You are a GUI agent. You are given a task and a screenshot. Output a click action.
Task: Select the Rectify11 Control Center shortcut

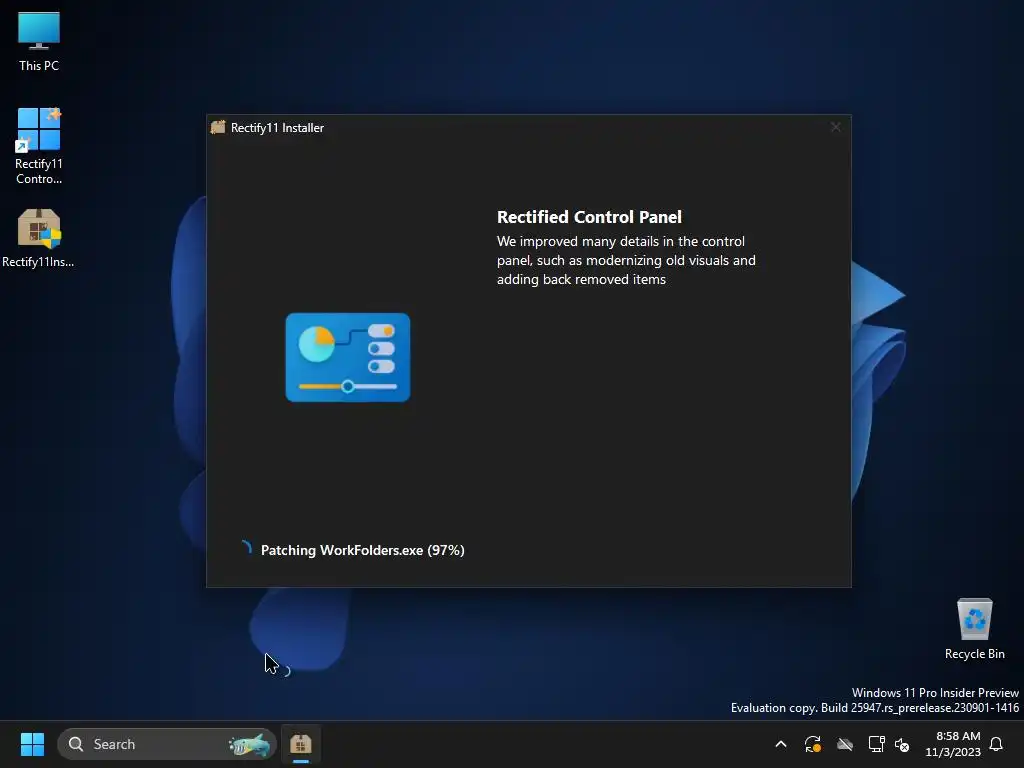39,146
